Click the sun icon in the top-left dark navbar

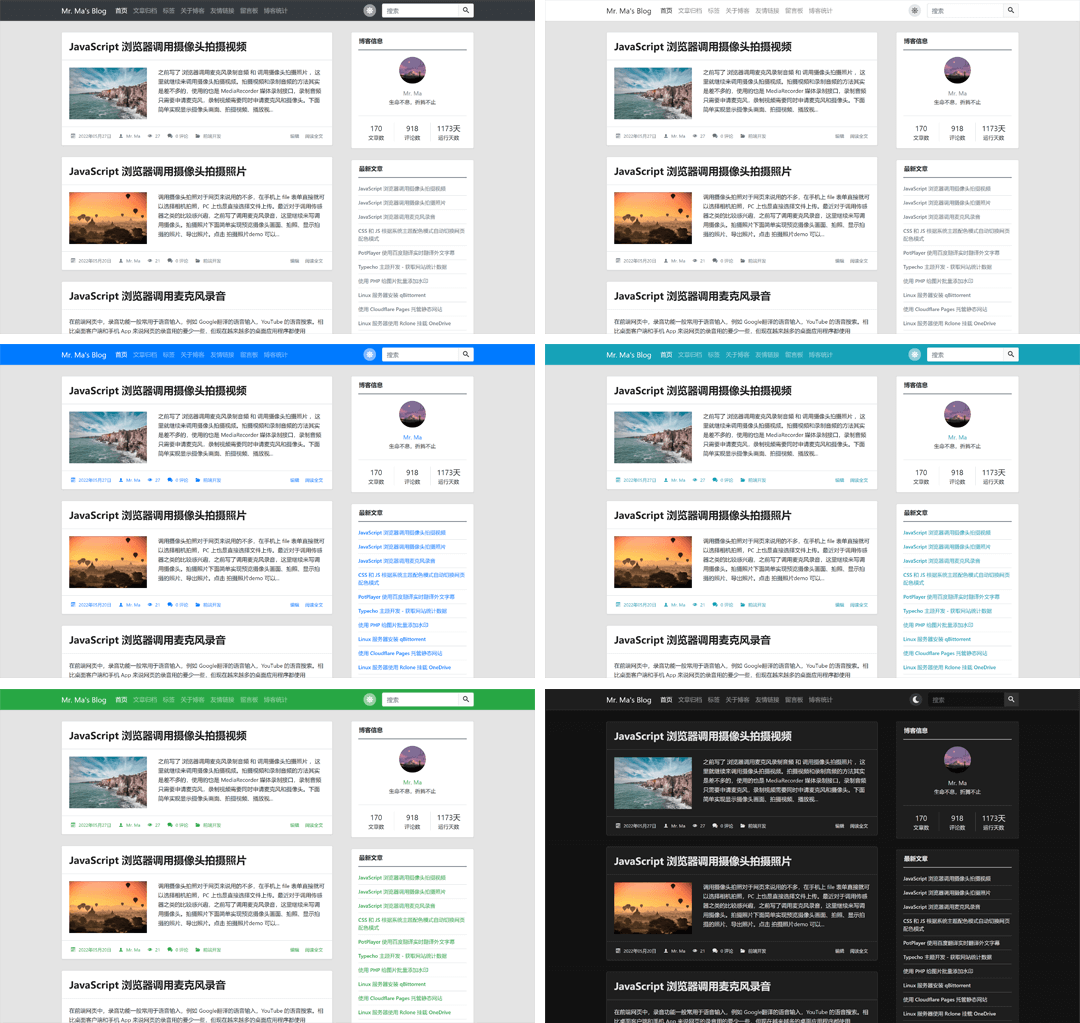coord(372,10)
